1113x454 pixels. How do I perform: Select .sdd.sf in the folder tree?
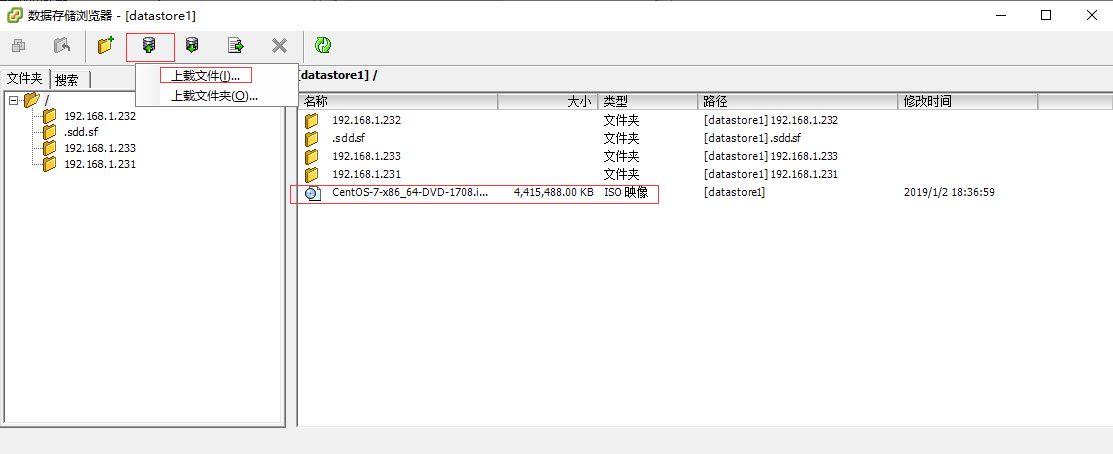tap(80, 132)
